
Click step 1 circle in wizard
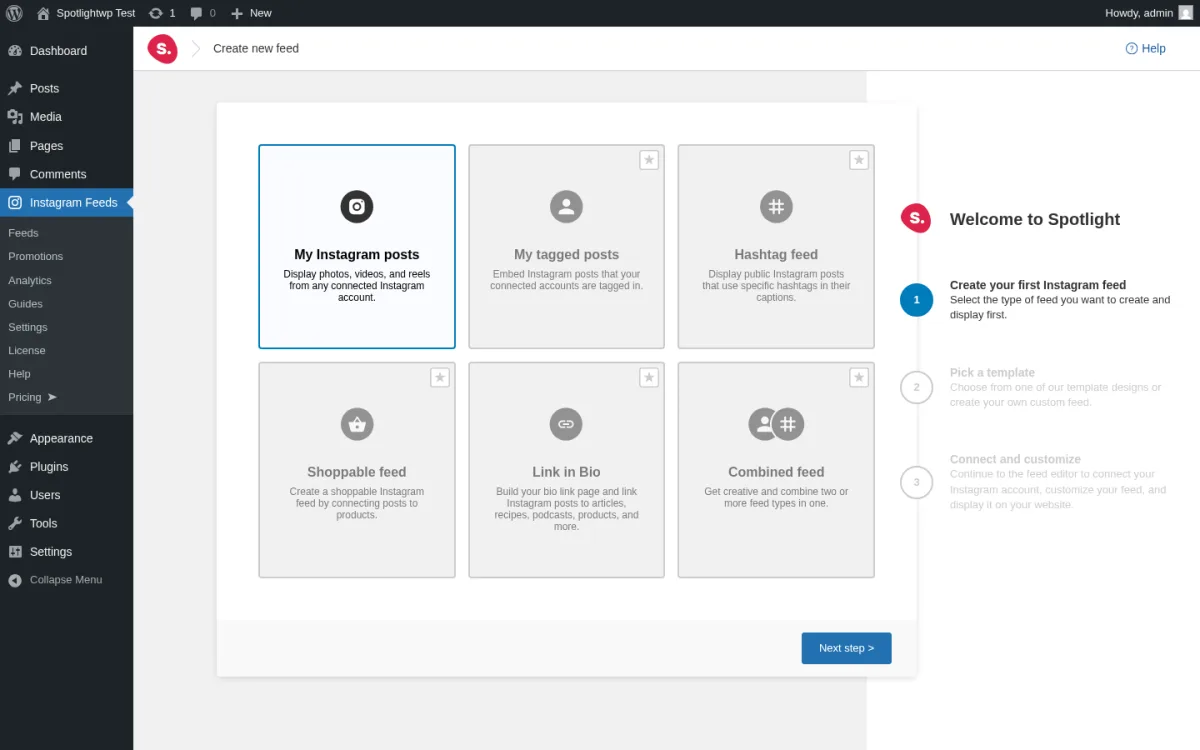point(916,300)
